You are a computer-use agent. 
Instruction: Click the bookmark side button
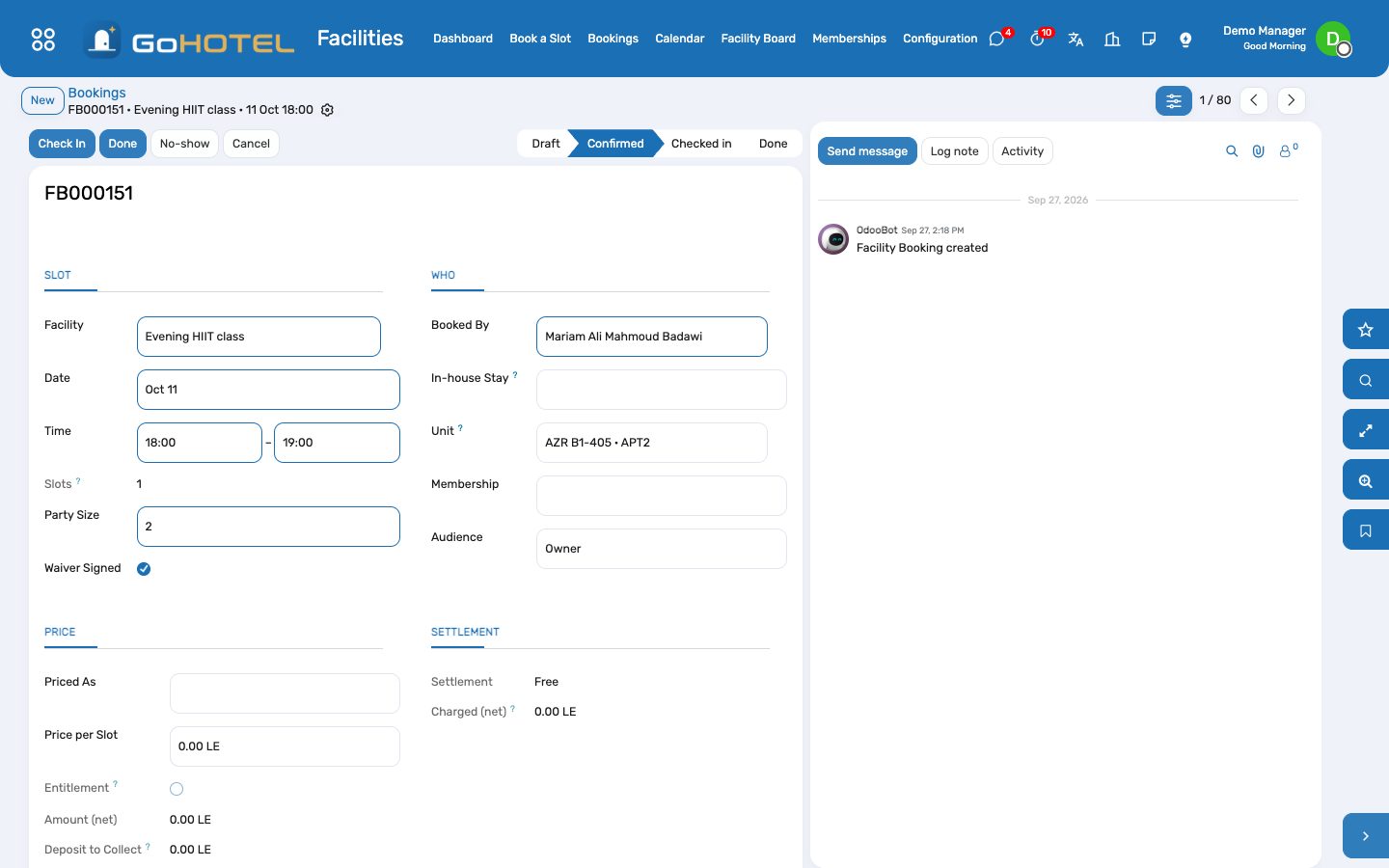click(x=1366, y=530)
